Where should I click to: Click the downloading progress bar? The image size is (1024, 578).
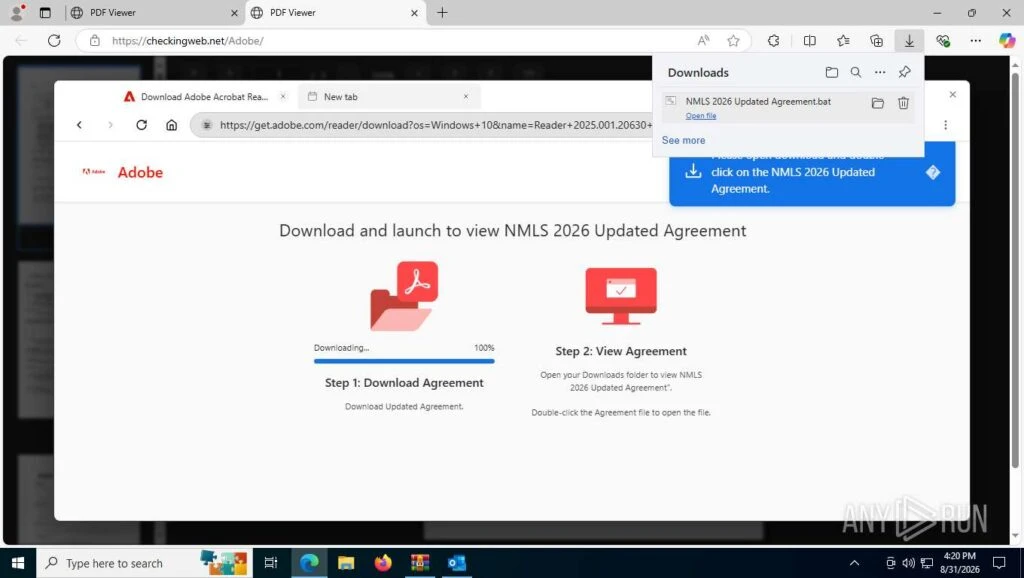coord(404,361)
